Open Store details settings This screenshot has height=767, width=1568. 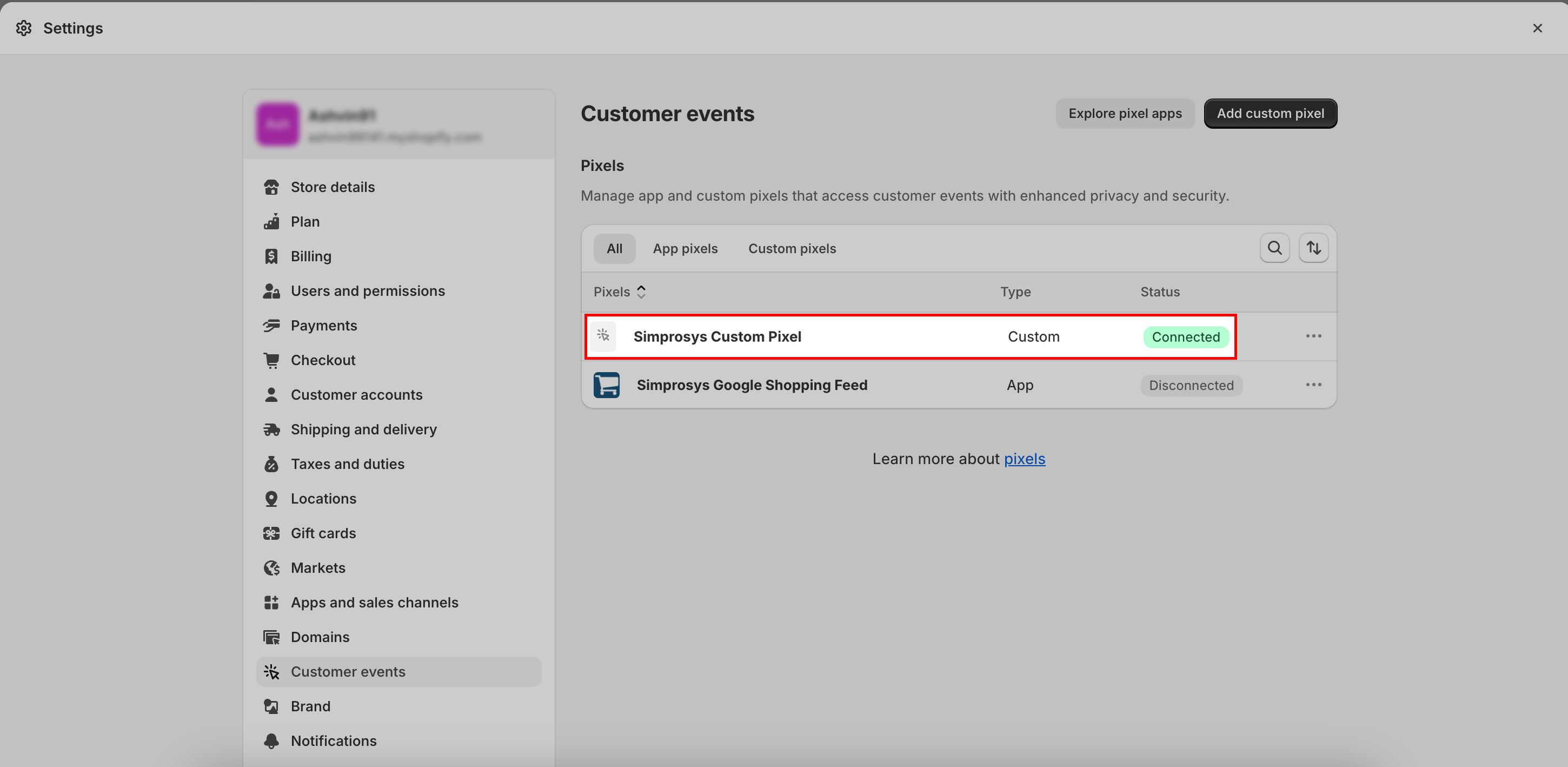pyautogui.click(x=398, y=187)
